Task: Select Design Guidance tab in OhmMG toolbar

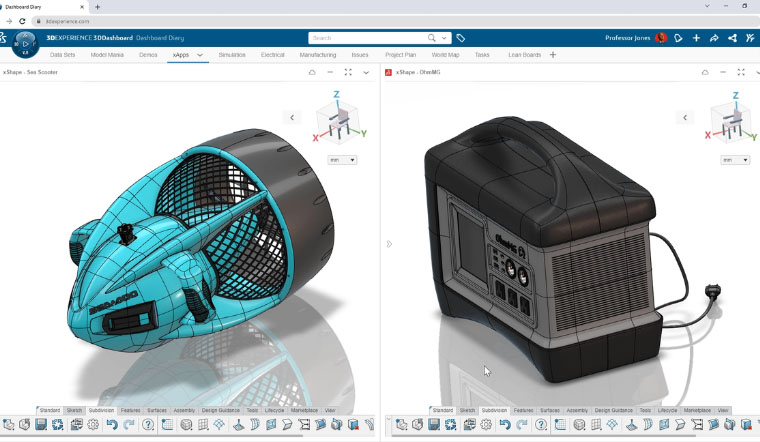Action: point(614,410)
